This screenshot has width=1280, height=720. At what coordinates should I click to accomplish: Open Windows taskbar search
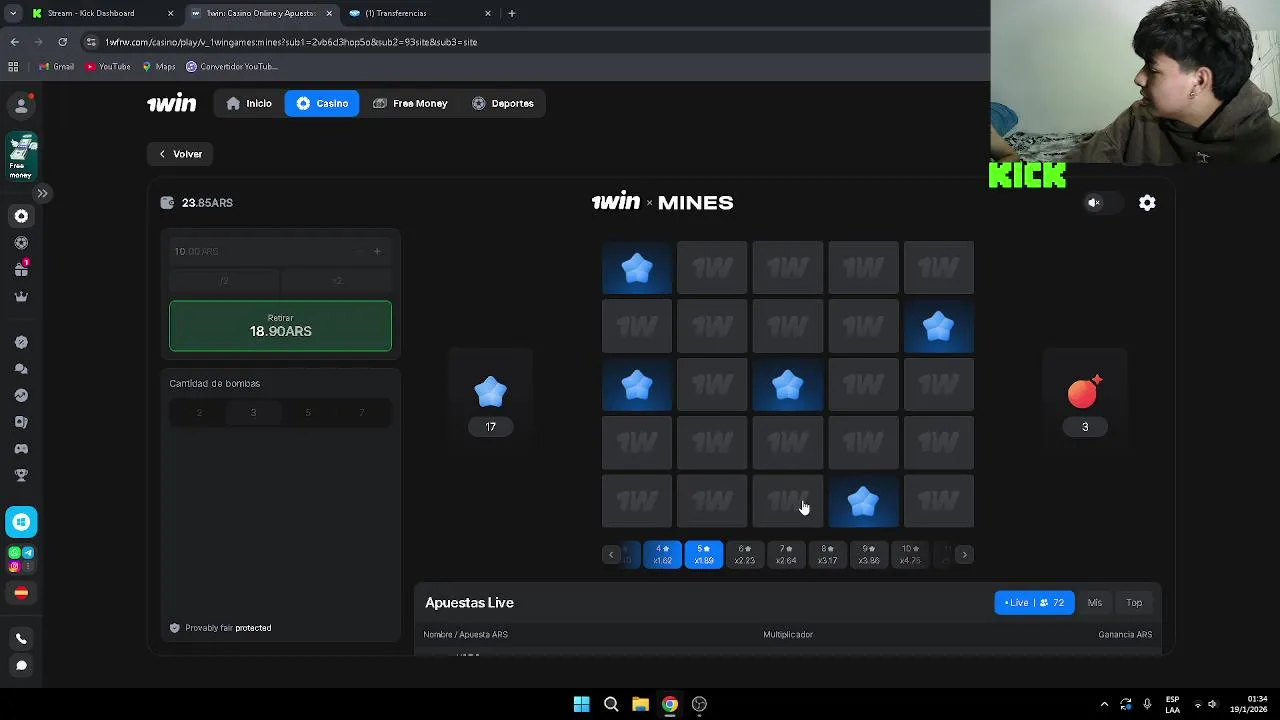pyautogui.click(x=611, y=704)
